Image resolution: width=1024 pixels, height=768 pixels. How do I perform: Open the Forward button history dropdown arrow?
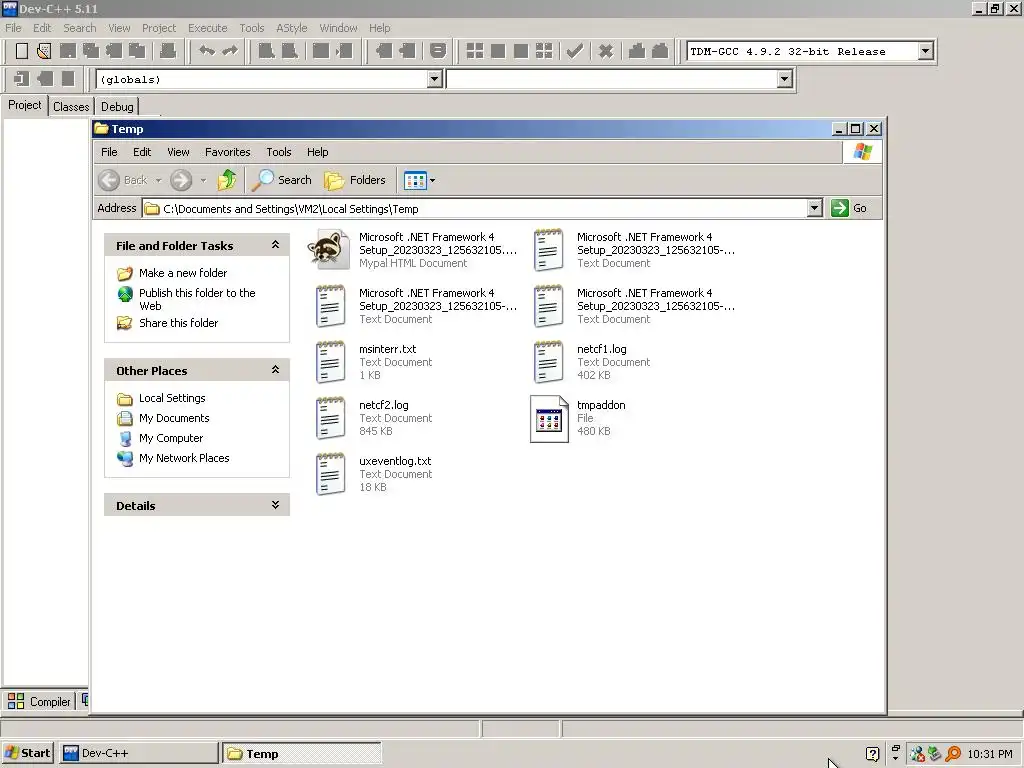203,180
